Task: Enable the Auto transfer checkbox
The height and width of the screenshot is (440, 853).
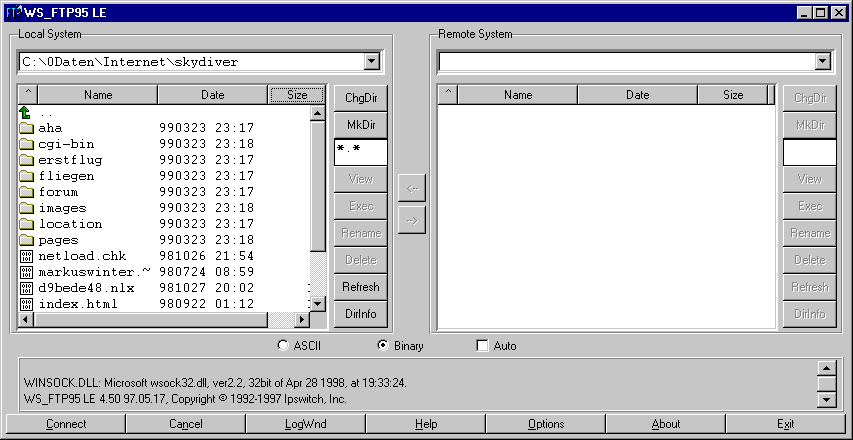Action: point(483,346)
